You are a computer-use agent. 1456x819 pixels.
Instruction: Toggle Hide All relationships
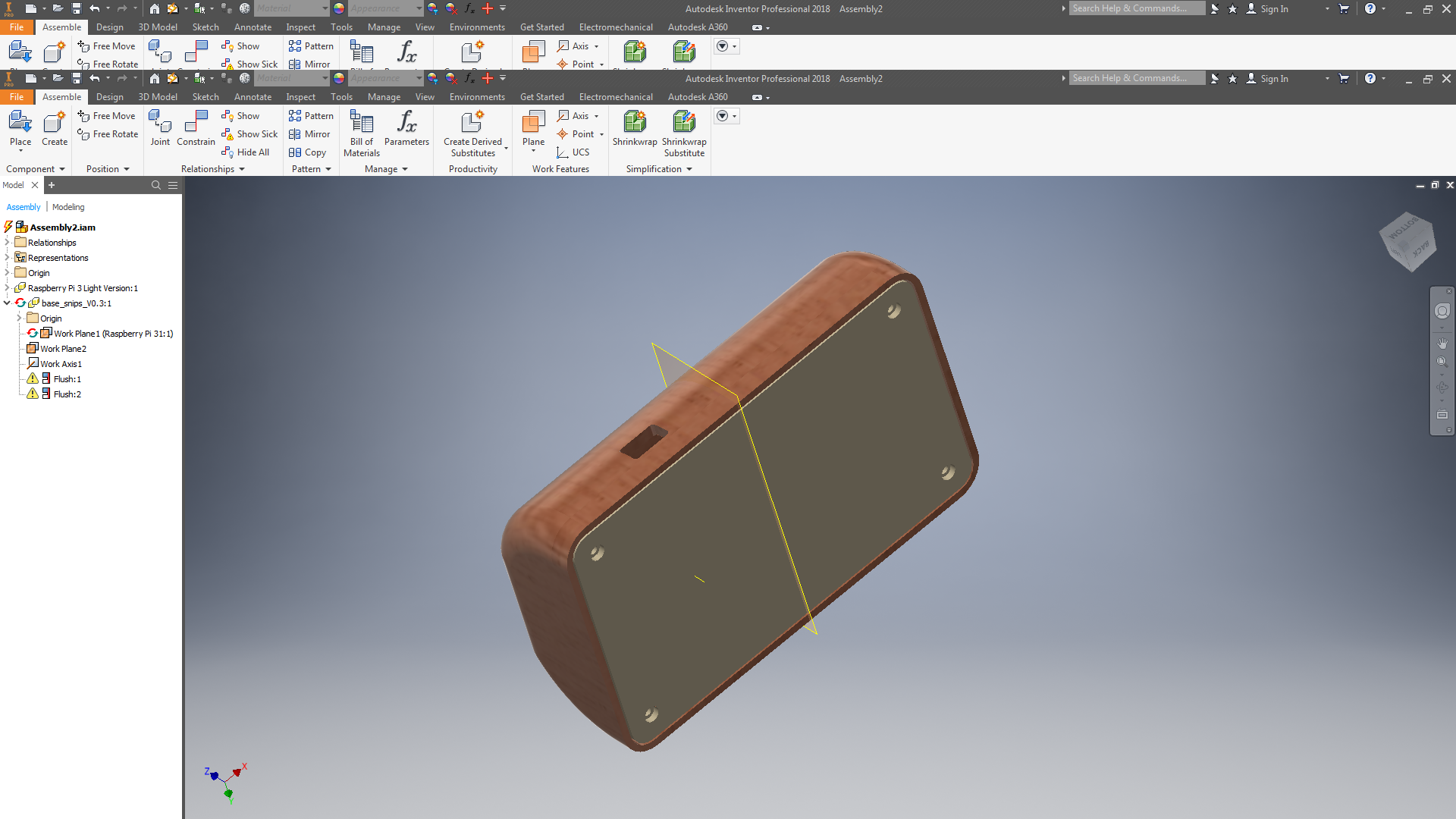[246, 152]
